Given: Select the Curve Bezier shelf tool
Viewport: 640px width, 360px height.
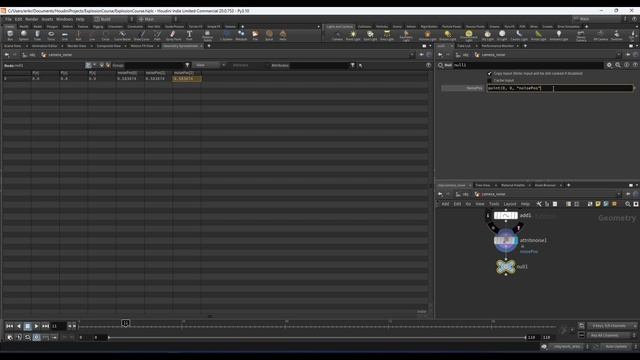Looking at the screenshot, I should (122, 36).
